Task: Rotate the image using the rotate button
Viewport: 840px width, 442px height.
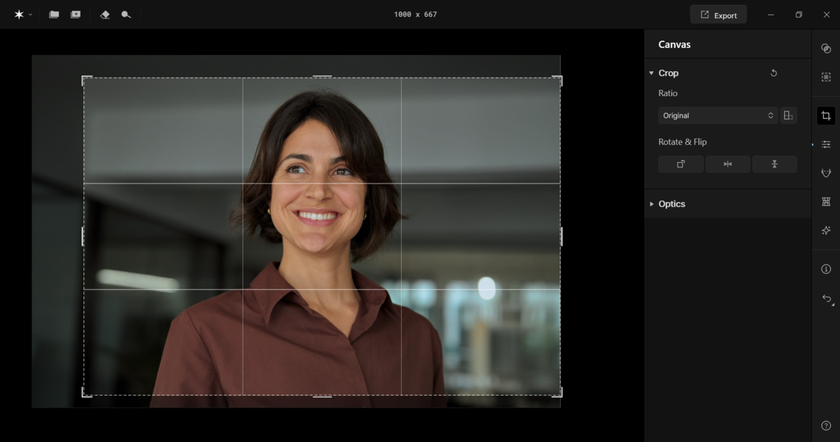Action: tap(681, 164)
